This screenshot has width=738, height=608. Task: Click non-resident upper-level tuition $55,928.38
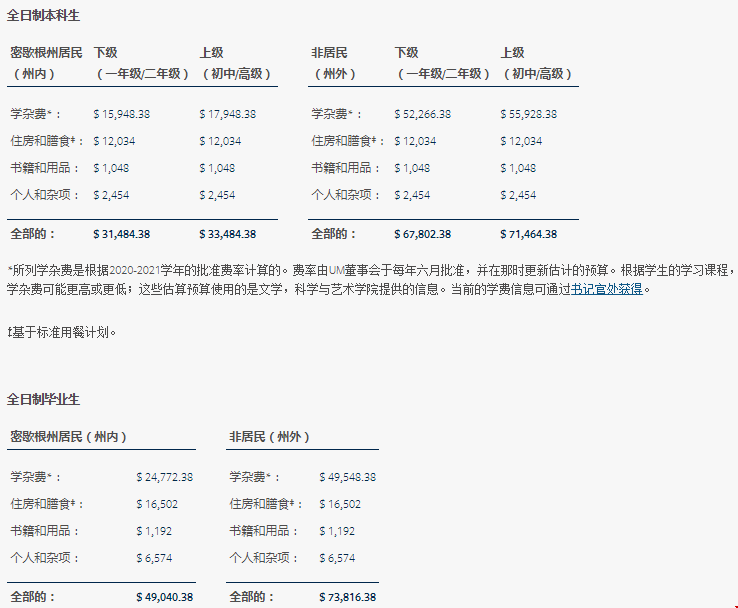click(x=528, y=114)
